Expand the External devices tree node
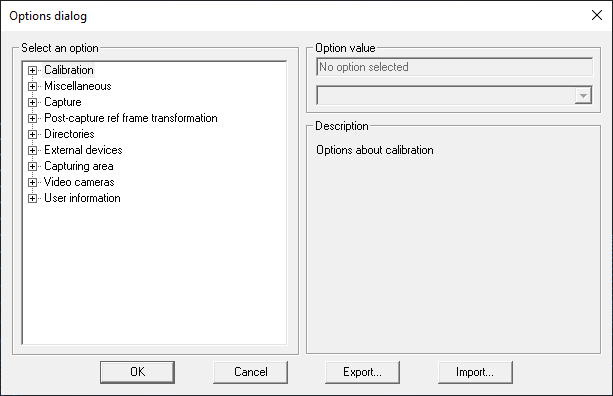 (32, 151)
